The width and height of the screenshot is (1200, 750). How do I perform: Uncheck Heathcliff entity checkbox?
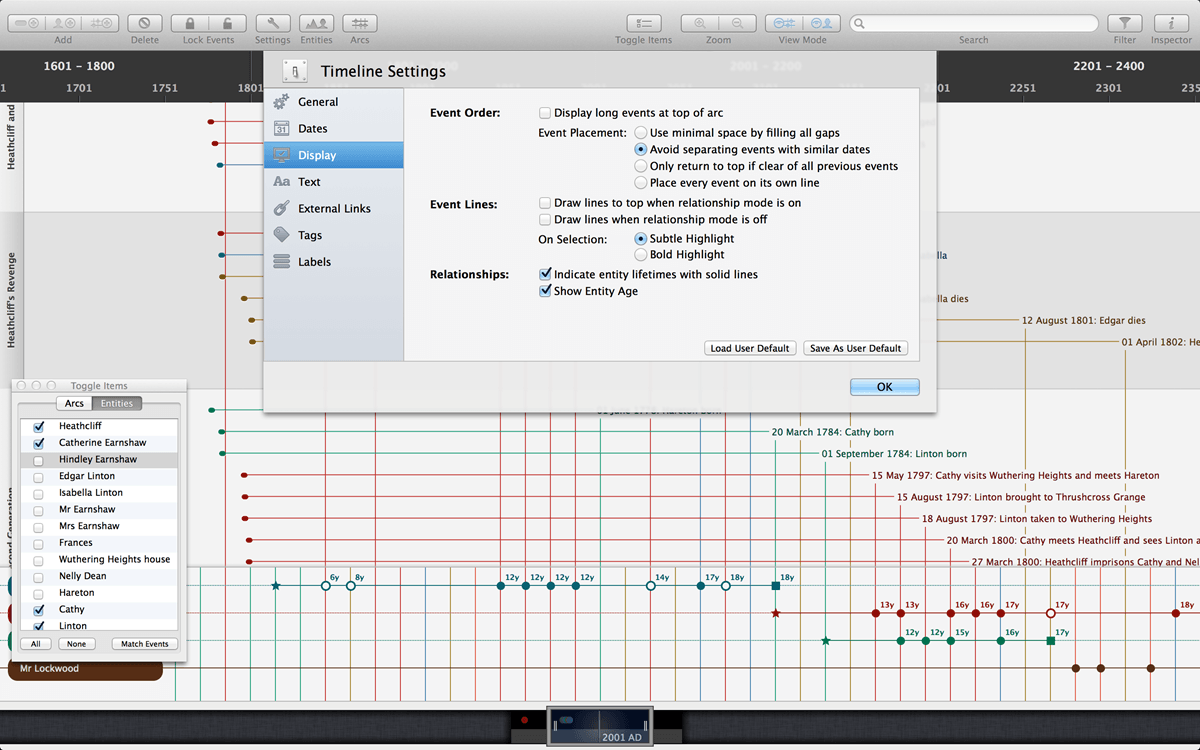click(x=39, y=426)
